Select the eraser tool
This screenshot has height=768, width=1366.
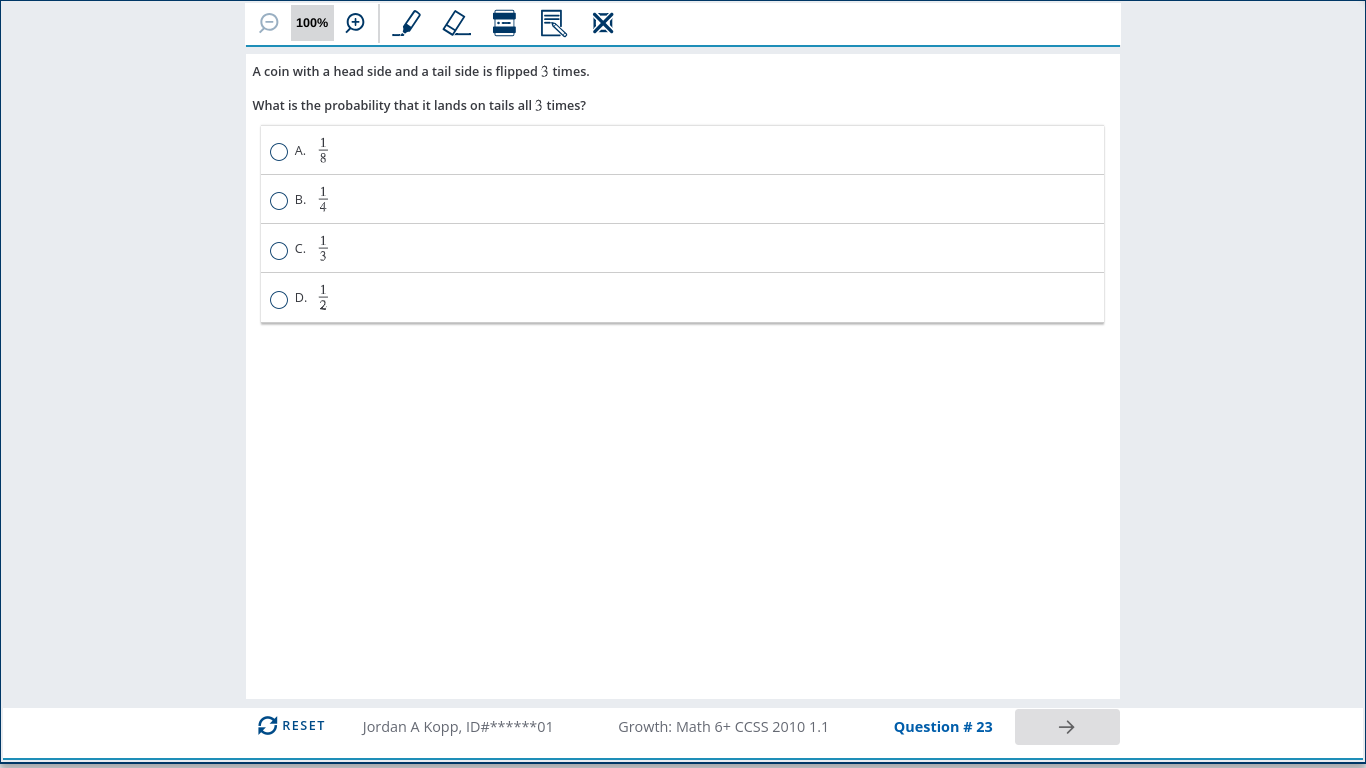point(456,22)
